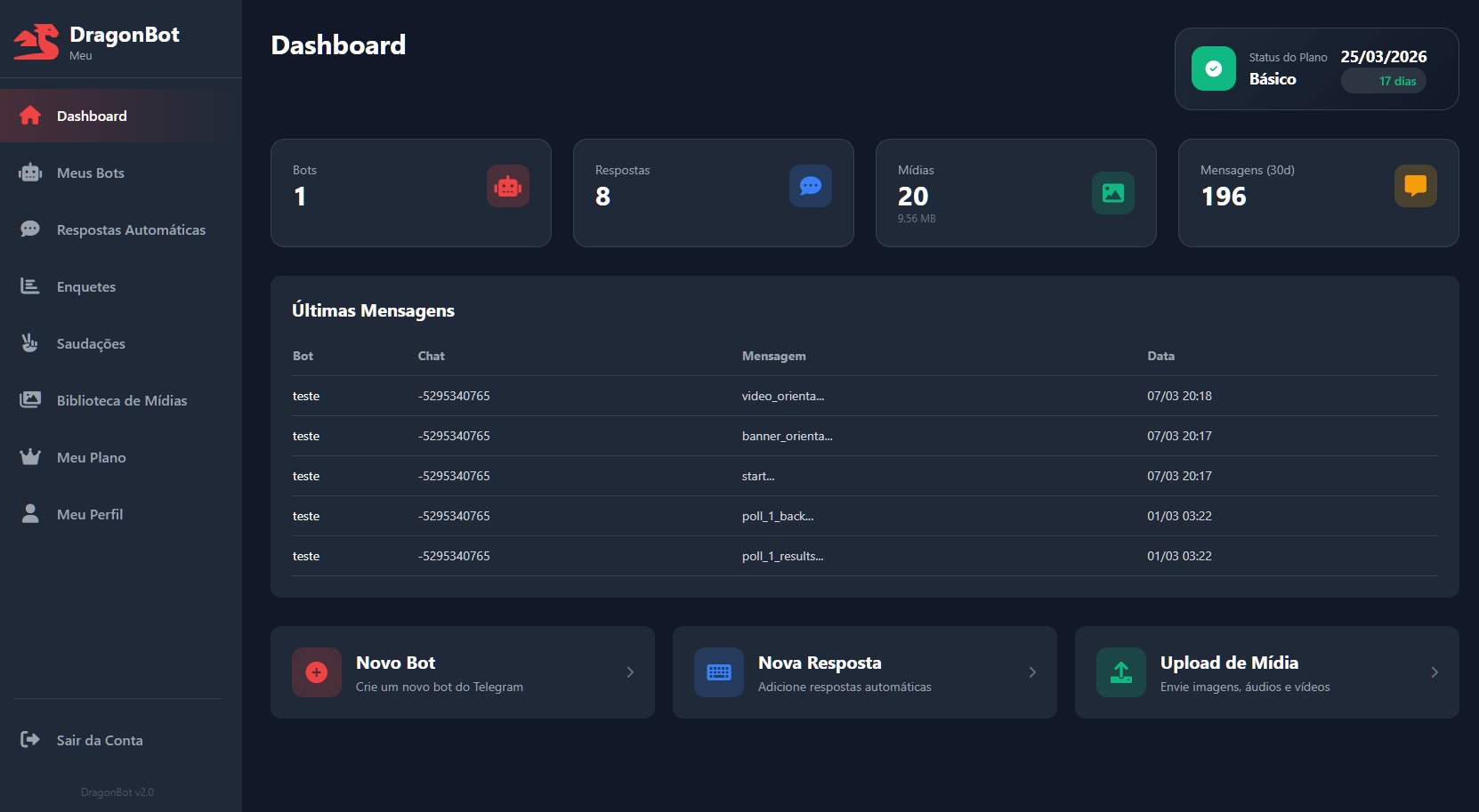Image resolution: width=1479 pixels, height=812 pixels.
Task: Select the Meu Plano crown icon
Action: pos(30,457)
